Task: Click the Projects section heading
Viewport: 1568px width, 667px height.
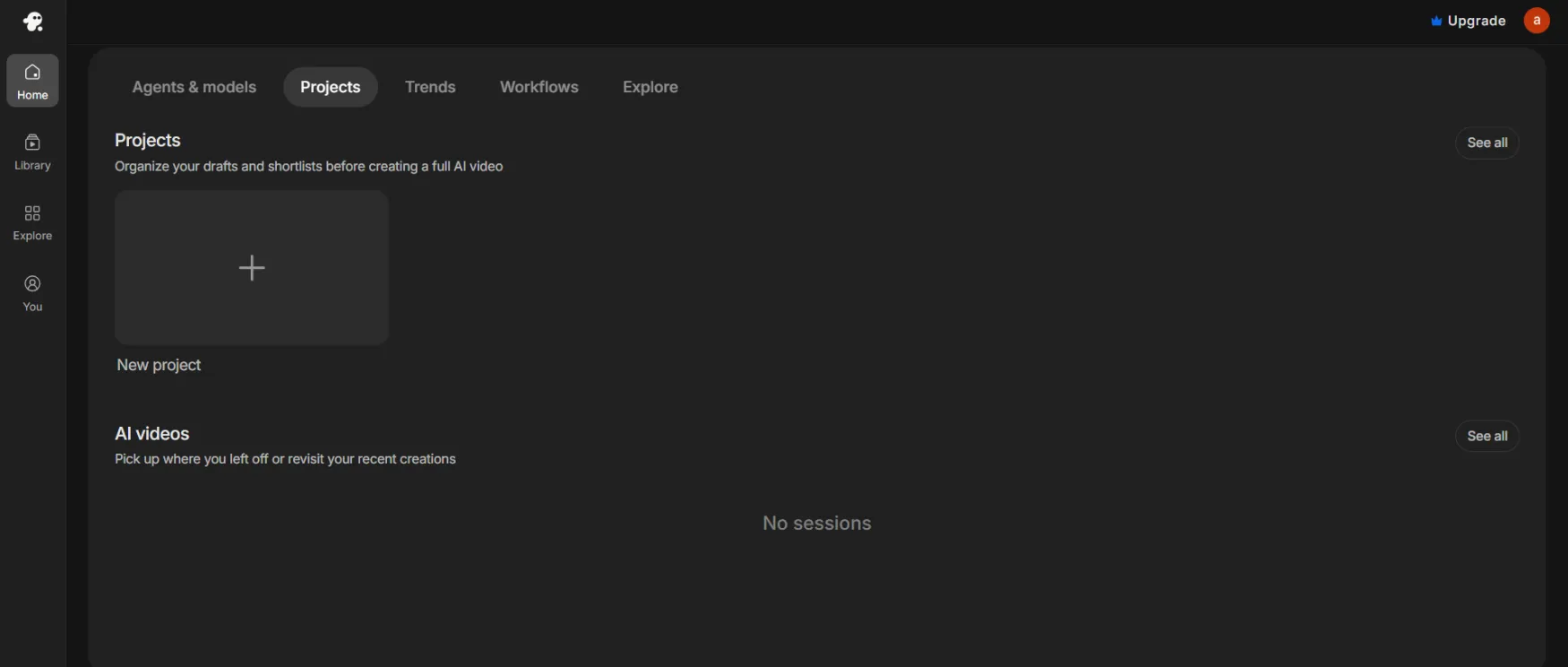Action: coord(148,141)
